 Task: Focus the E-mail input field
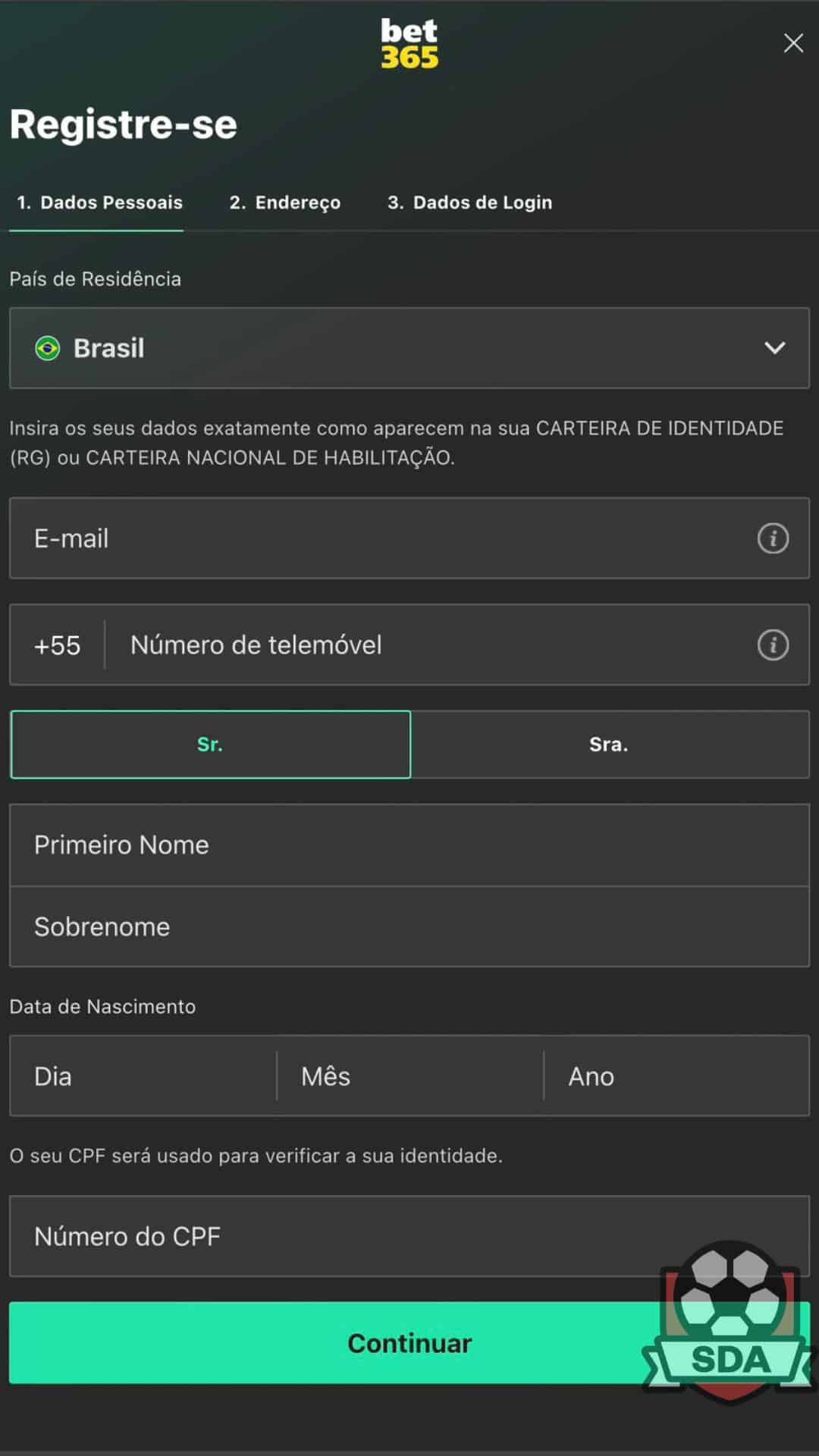[409, 538]
